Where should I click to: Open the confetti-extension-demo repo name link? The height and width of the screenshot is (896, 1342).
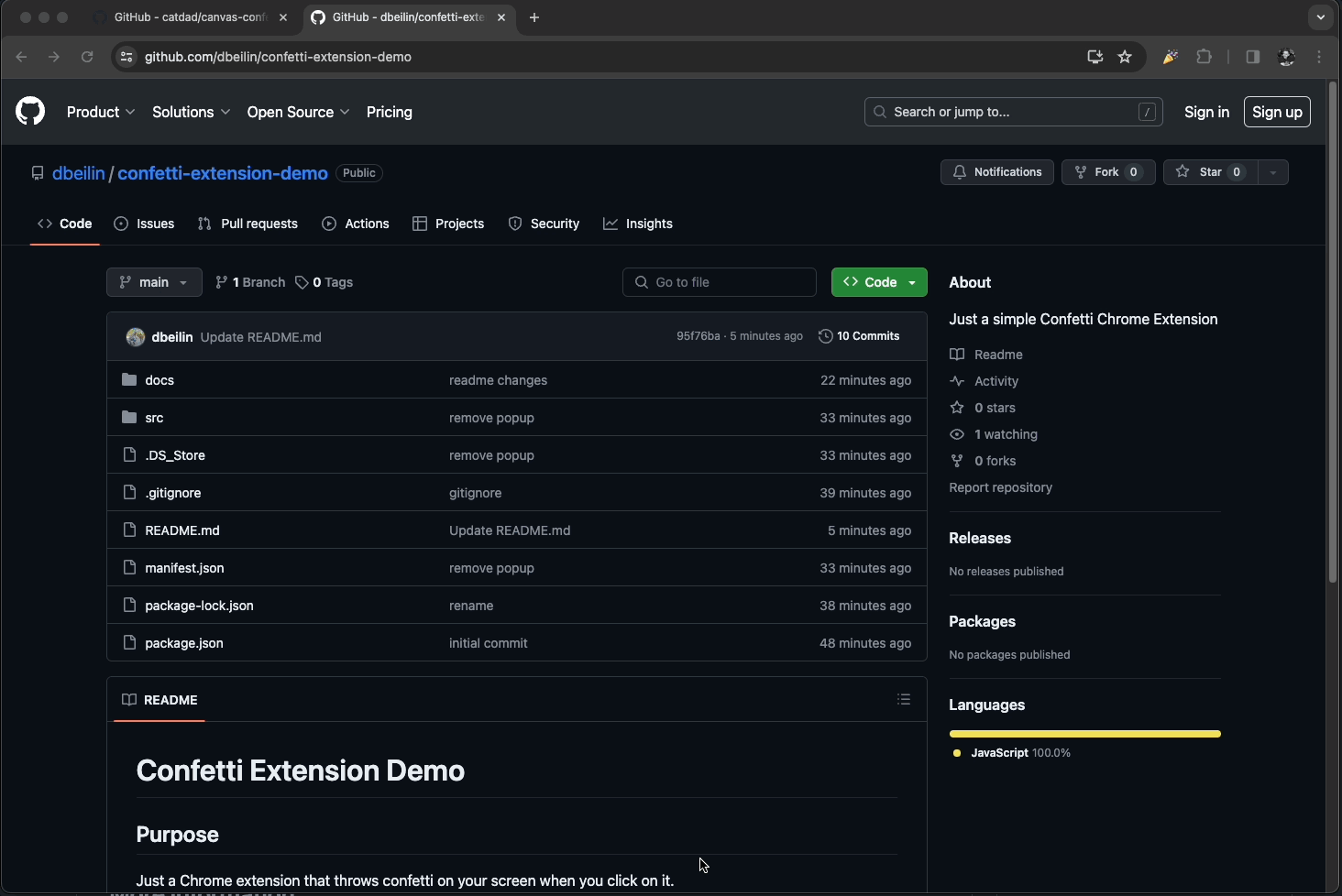[223, 173]
